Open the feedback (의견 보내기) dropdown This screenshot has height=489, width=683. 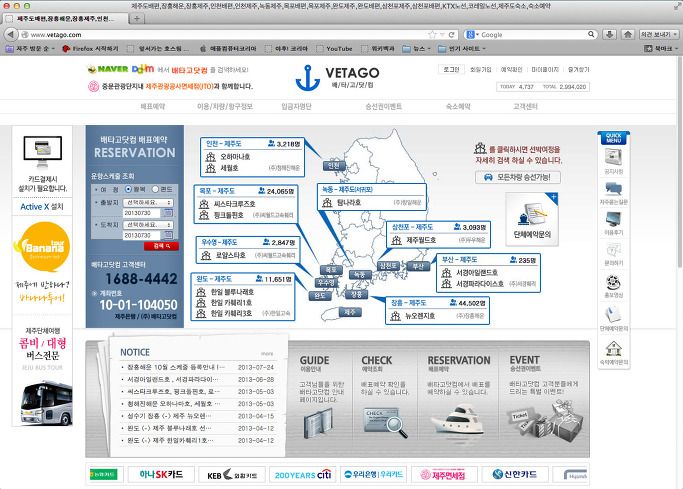[659, 34]
